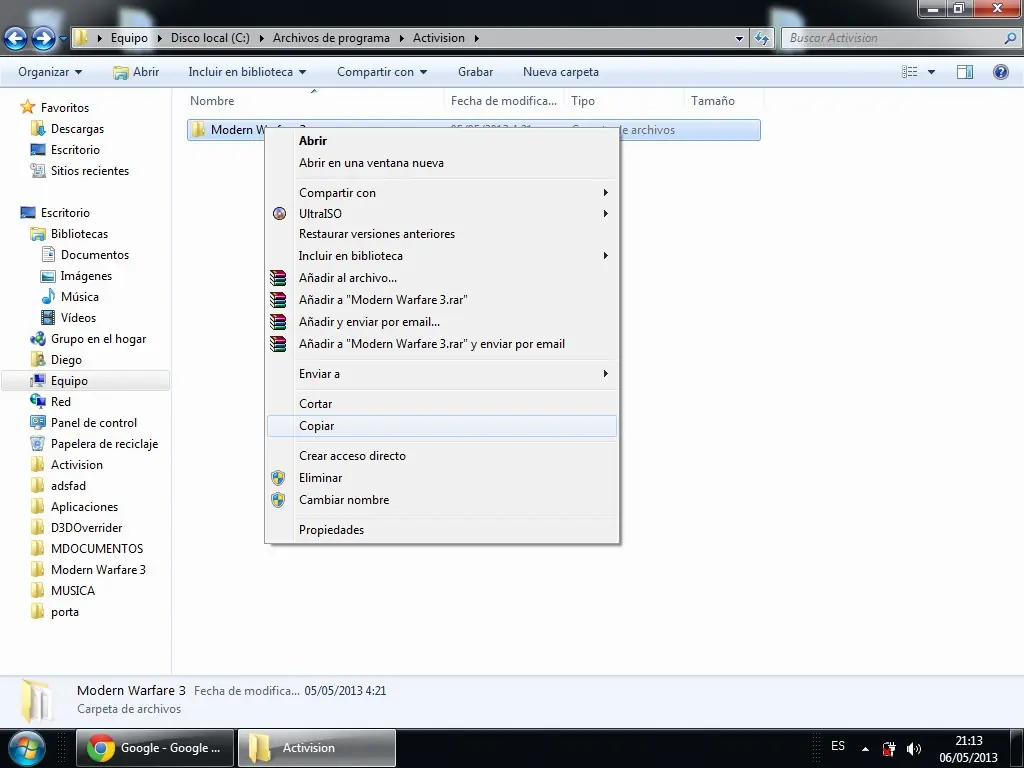Select Abrir en una ventana nueva
This screenshot has width=1024, height=768.
tap(441, 163)
